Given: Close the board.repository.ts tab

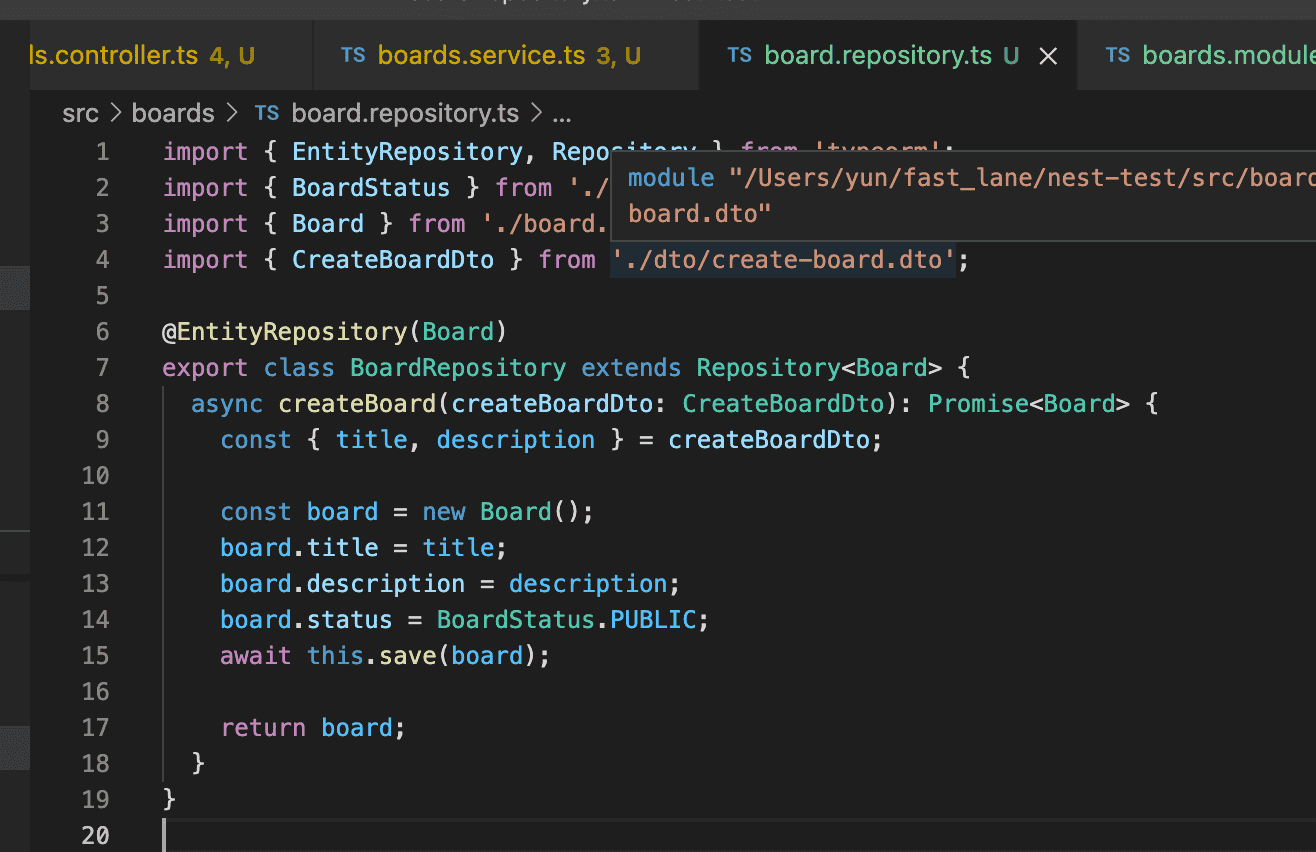Looking at the screenshot, I should [1048, 57].
